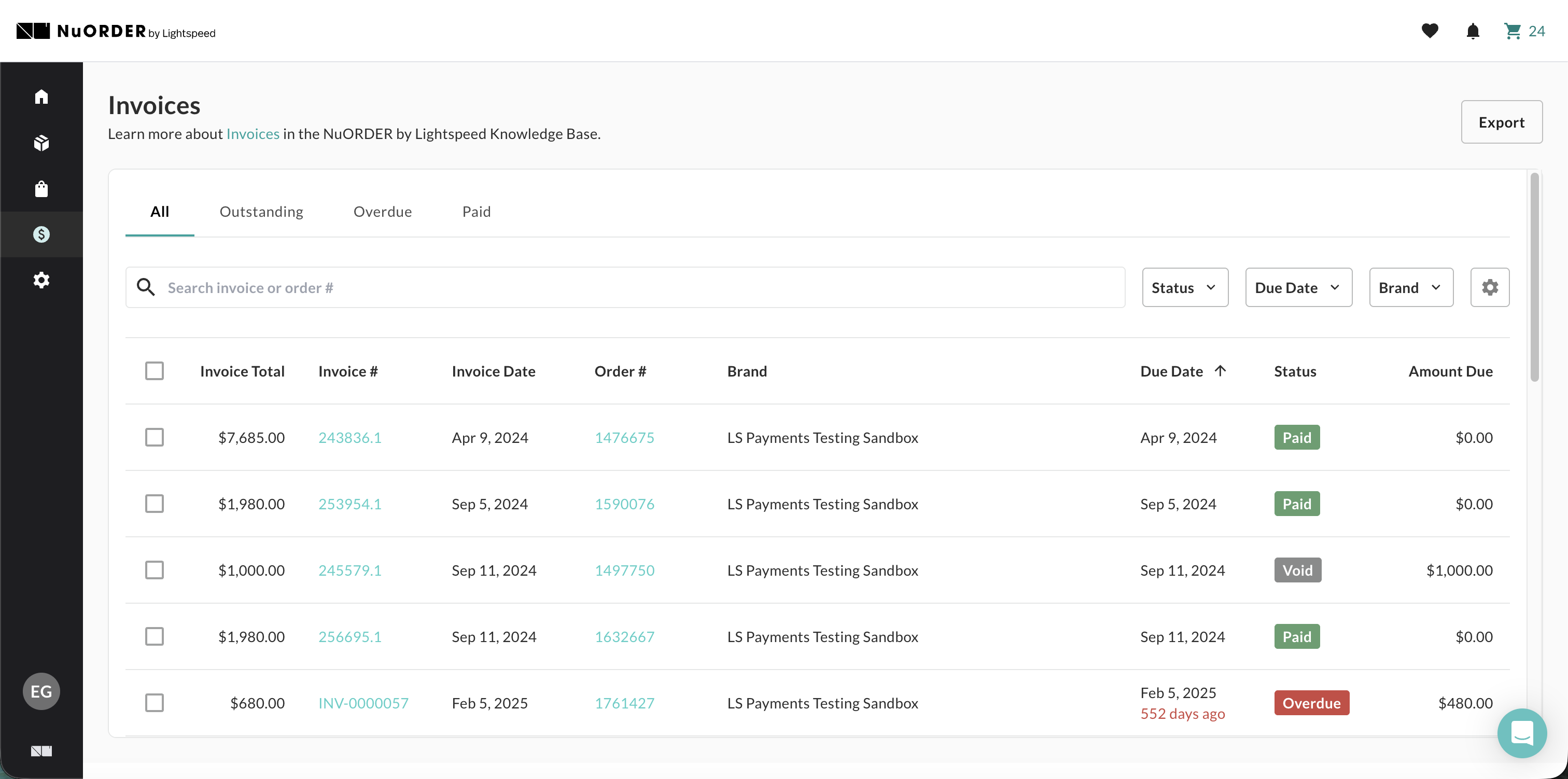Select the dollar invoices icon in sidebar

(41, 234)
